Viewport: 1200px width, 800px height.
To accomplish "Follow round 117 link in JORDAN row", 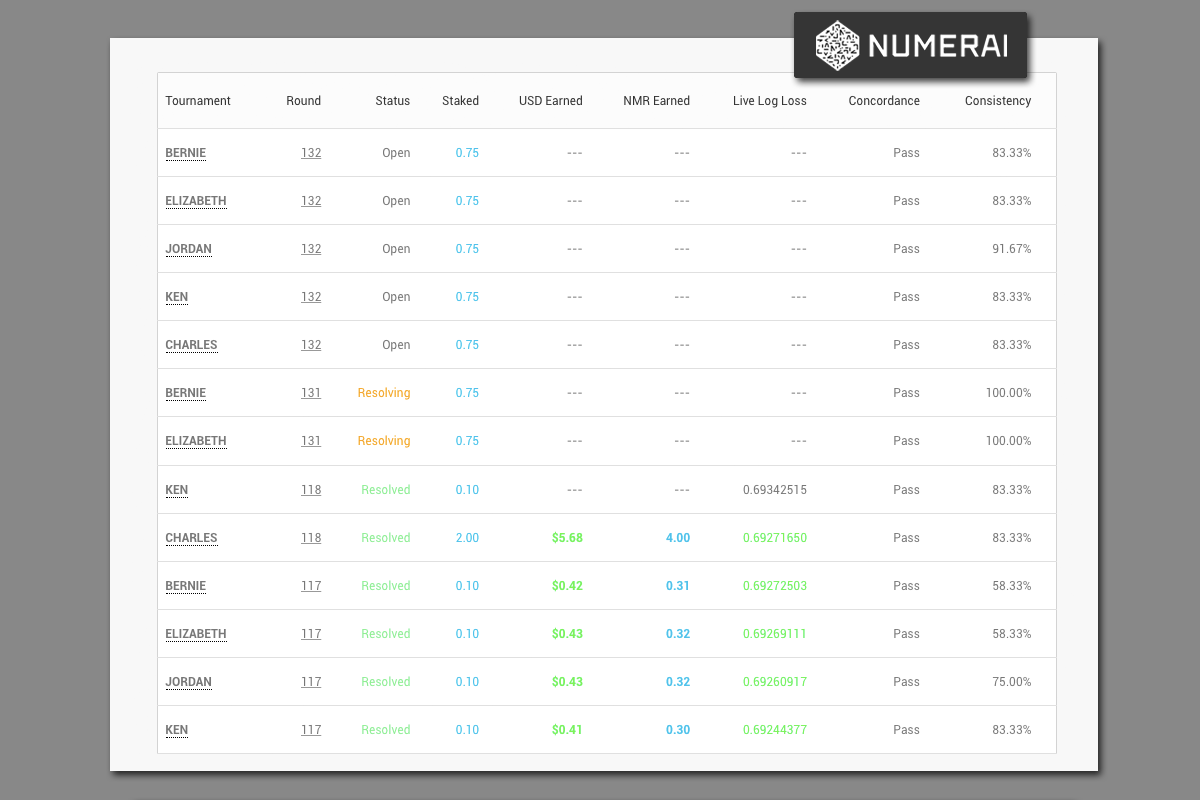I will 311,682.
